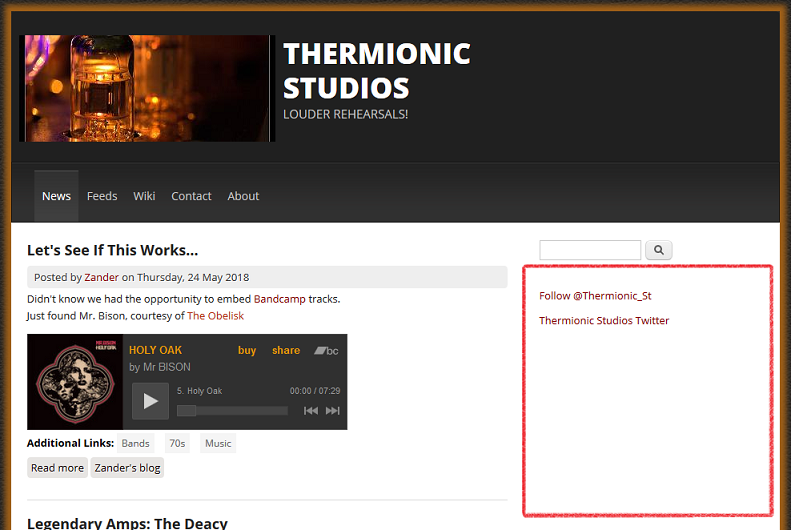Seek within the track progress bar
The width and height of the screenshot is (791, 530).
click(232, 410)
